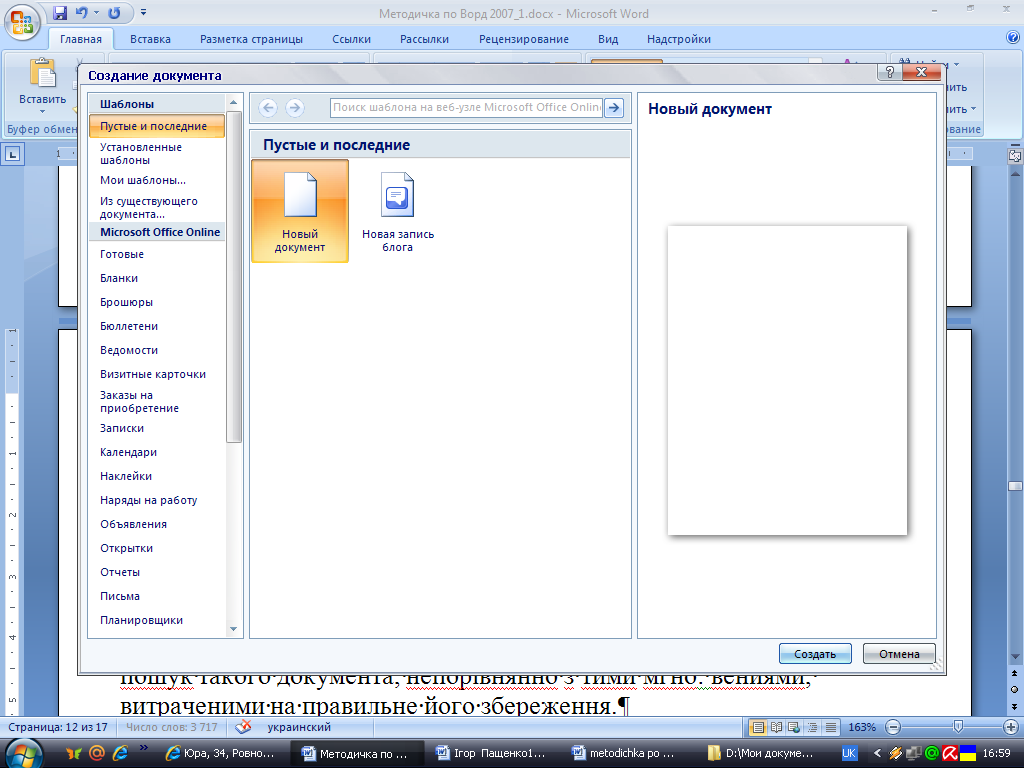The height and width of the screenshot is (768, 1024).
Task: Redo via the Quick Access toolbar
Action: pyautogui.click(x=114, y=13)
